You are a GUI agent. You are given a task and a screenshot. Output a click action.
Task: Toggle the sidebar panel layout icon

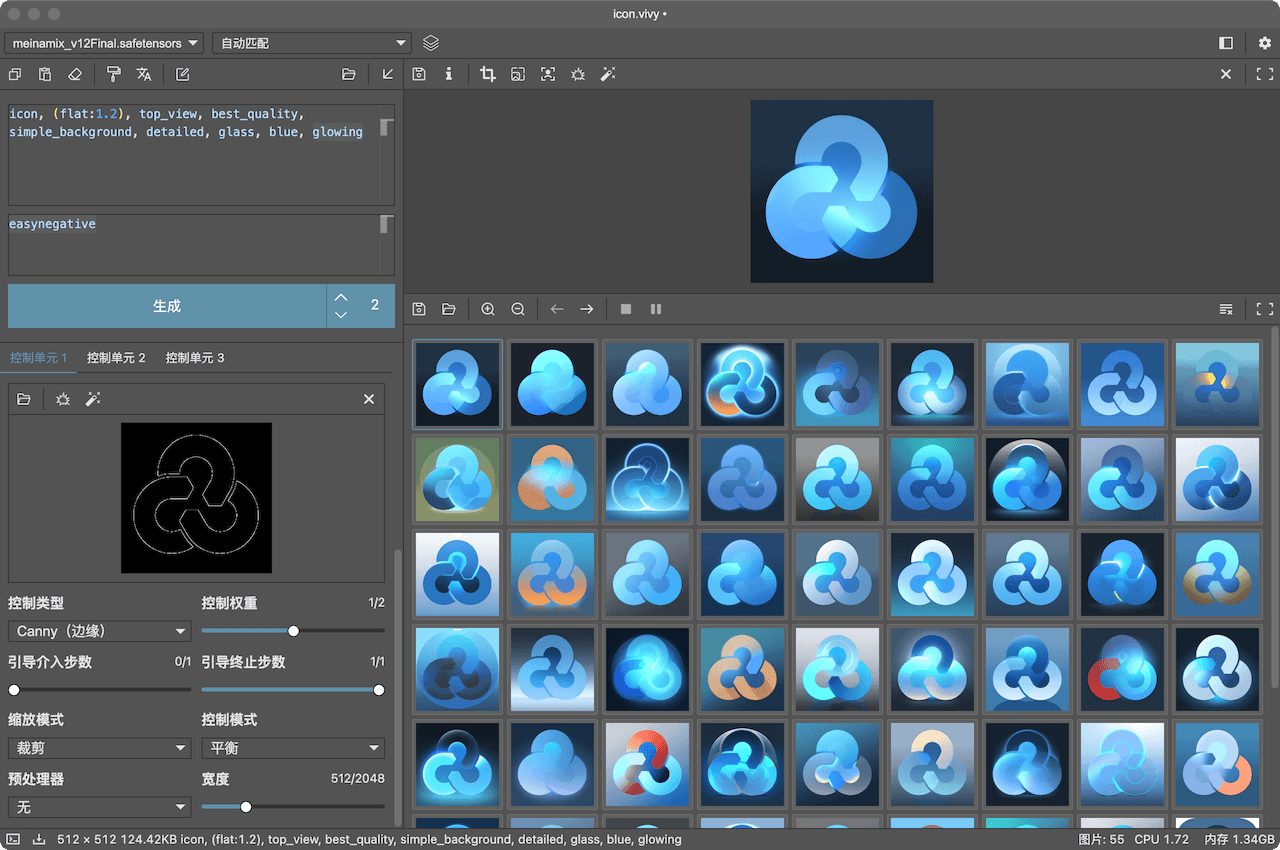point(1226,43)
